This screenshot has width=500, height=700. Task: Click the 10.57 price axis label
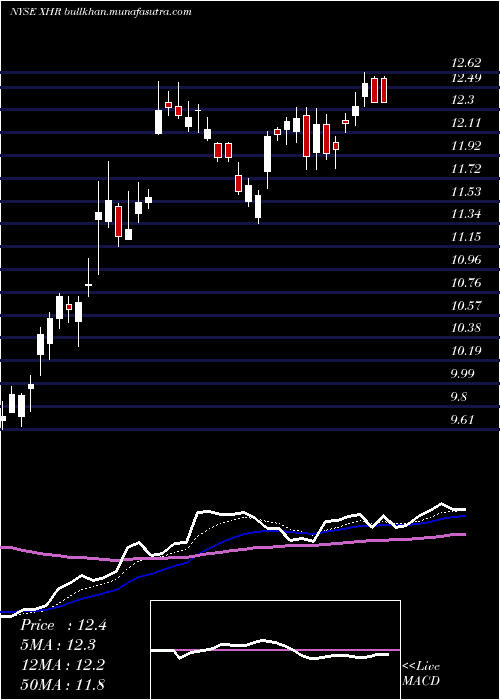click(x=466, y=306)
